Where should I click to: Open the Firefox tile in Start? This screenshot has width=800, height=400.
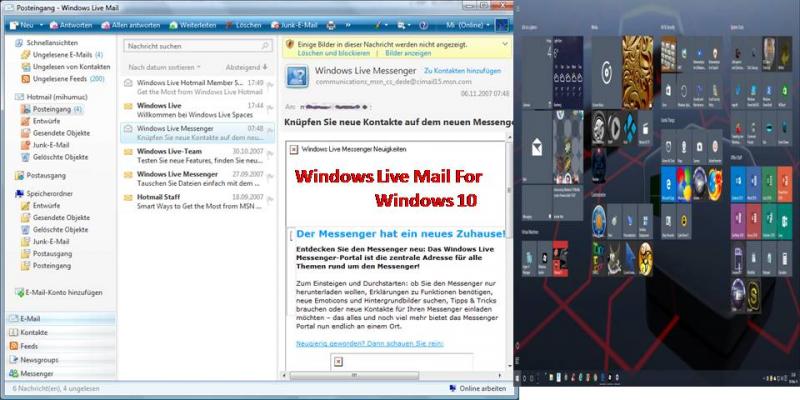(715, 183)
